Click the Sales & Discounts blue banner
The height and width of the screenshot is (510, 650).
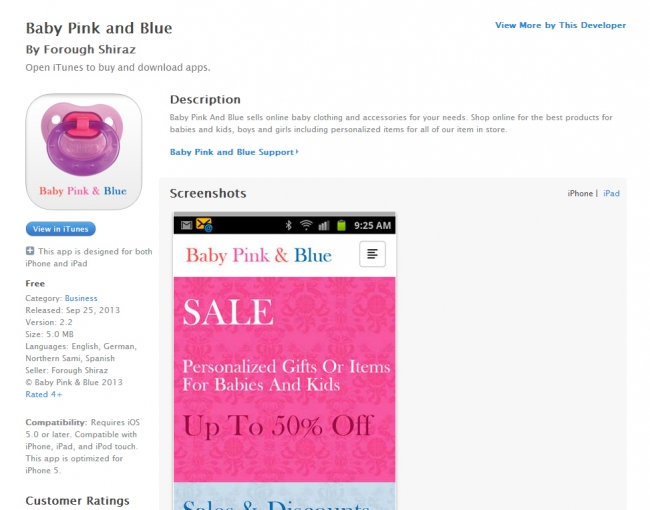coord(284,496)
